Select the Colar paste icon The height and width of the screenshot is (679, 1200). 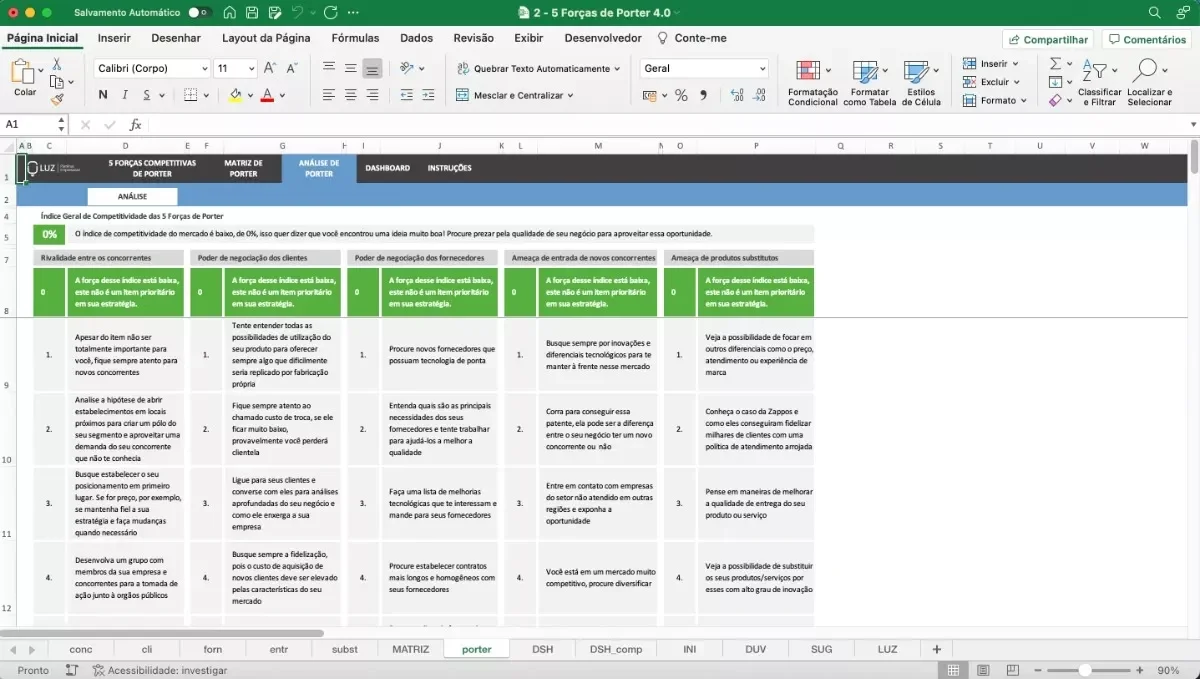(x=24, y=77)
